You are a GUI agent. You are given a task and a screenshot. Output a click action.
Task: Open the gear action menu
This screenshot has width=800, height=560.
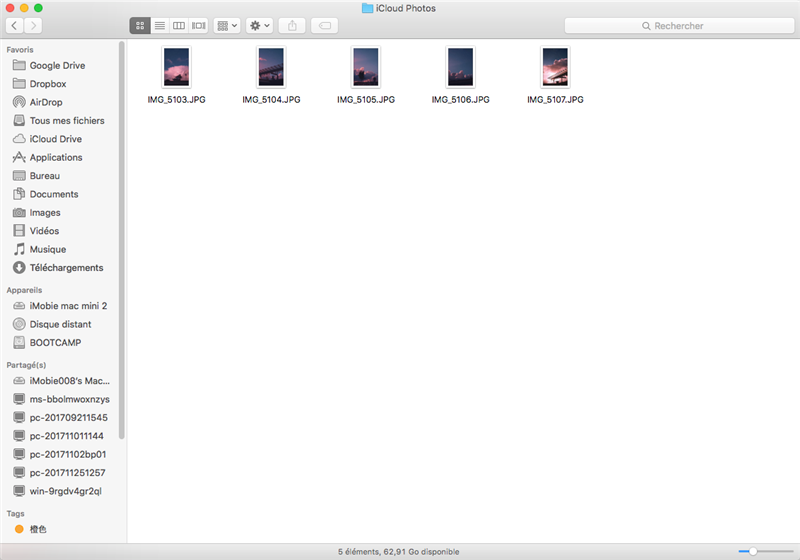tap(259, 26)
